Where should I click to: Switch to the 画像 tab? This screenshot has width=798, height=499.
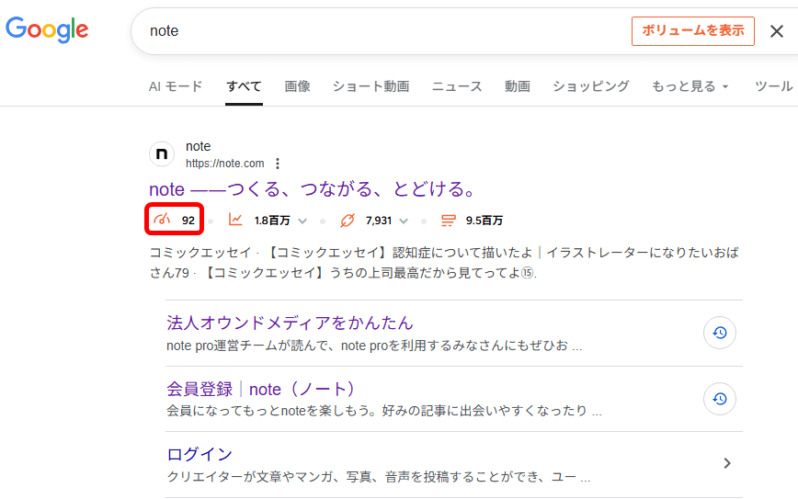[297, 87]
